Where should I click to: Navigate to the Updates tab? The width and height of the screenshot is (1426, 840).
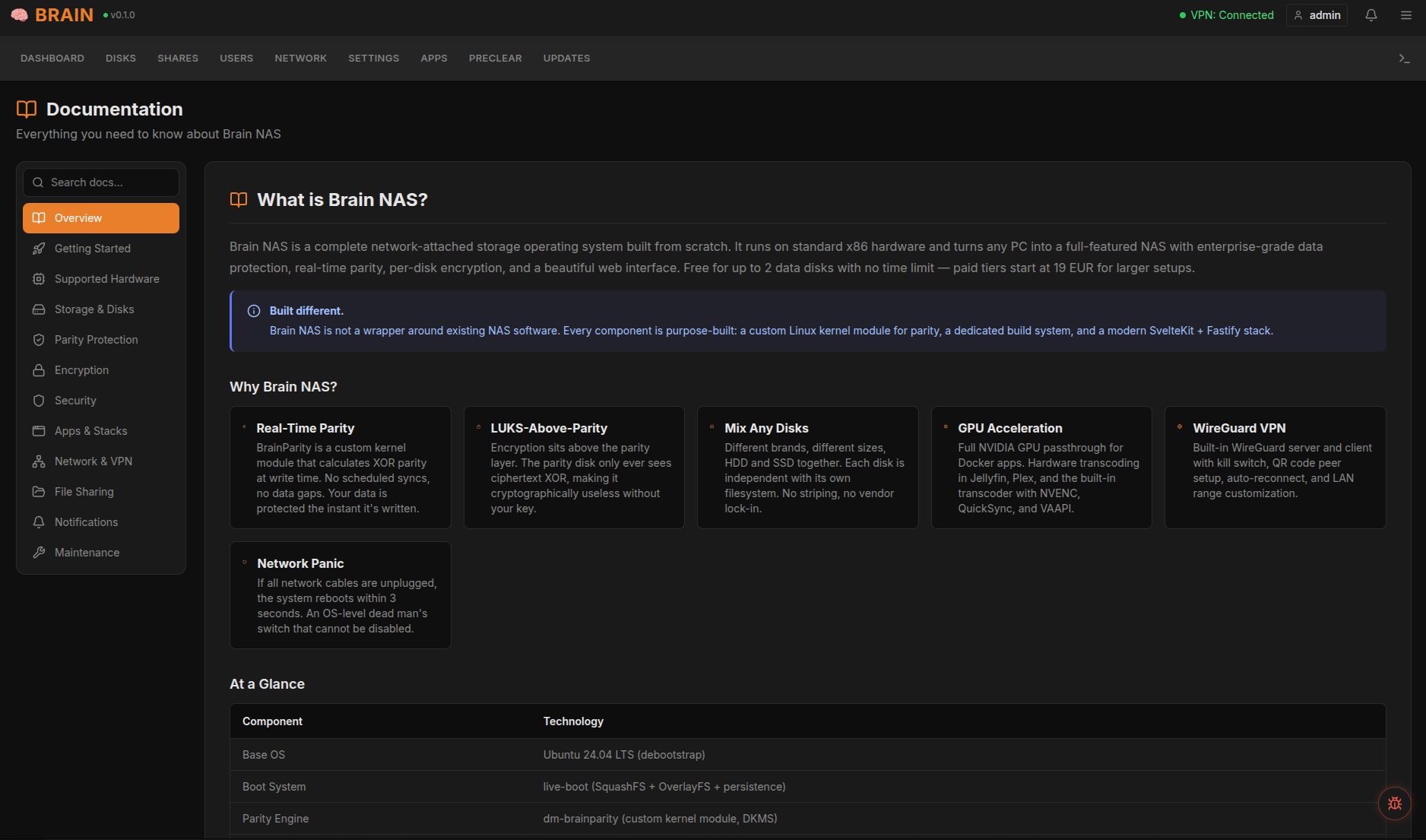pos(566,59)
